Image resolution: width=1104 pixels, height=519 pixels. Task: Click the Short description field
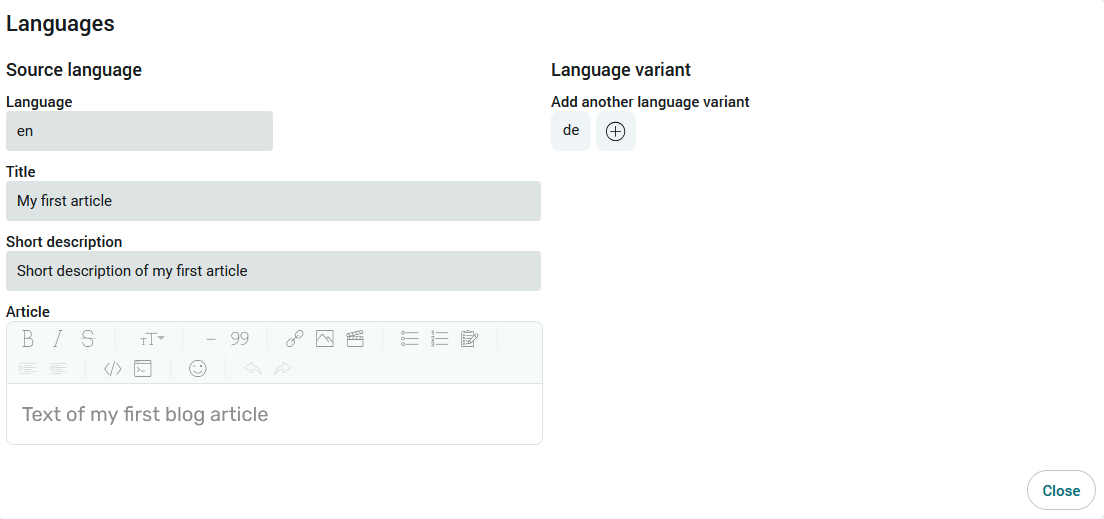[273, 271]
